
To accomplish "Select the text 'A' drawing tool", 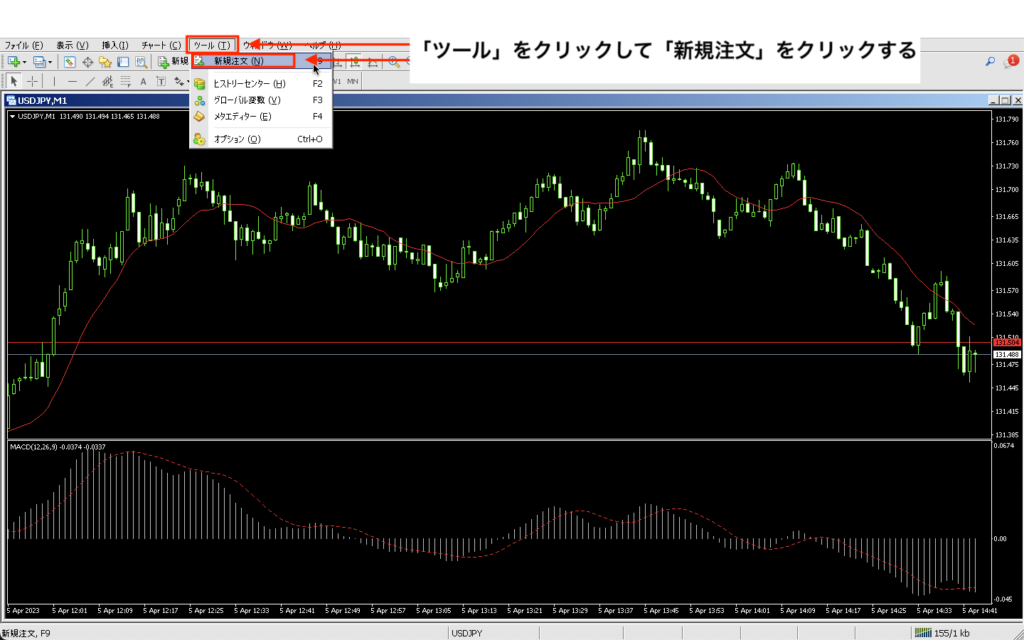I will [144, 82].
